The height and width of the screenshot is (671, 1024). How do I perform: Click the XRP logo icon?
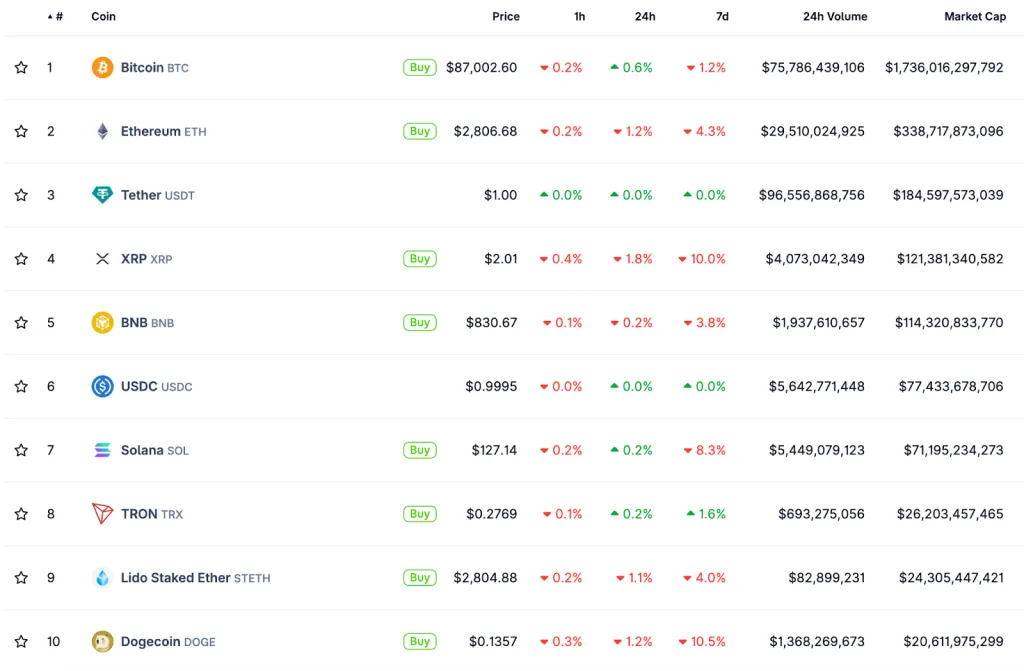click(x=102, y=259)
